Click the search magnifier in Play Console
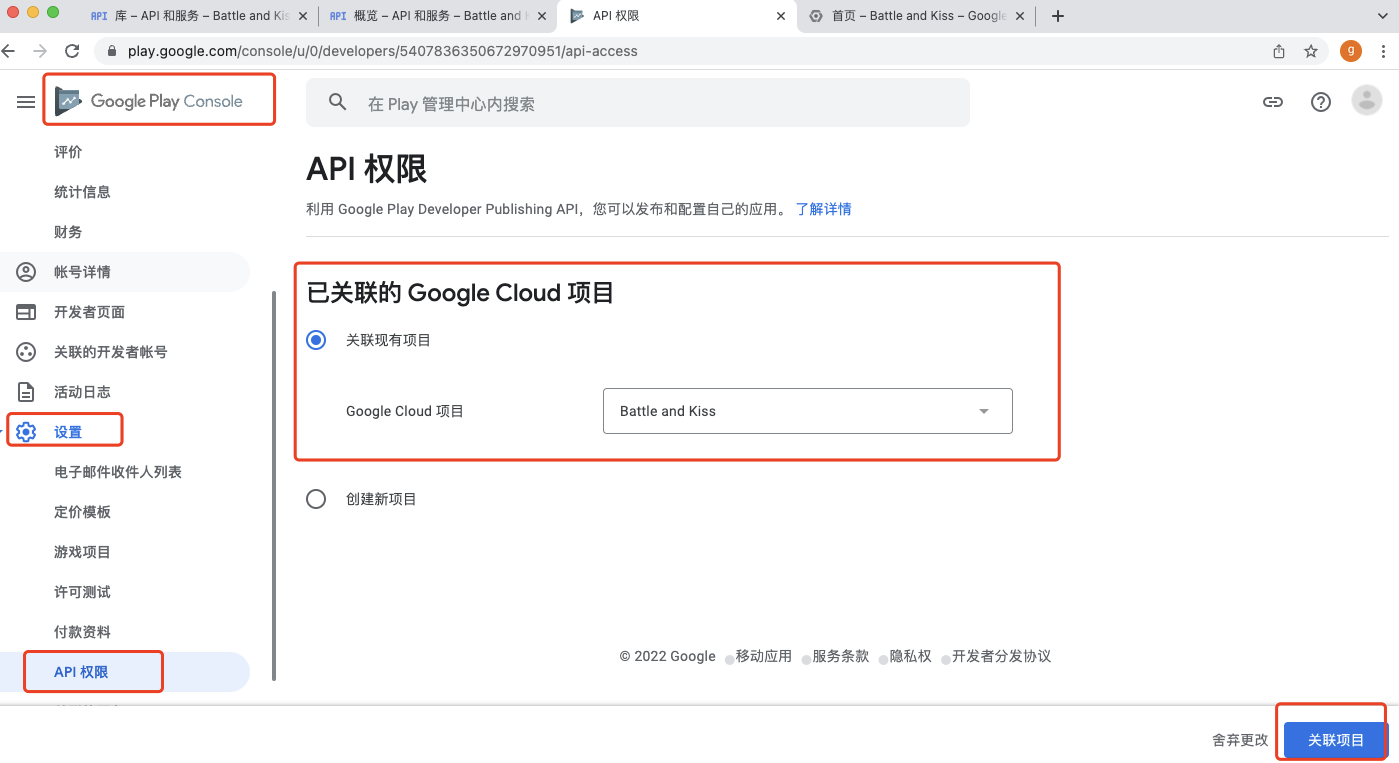 coord(337,101)
